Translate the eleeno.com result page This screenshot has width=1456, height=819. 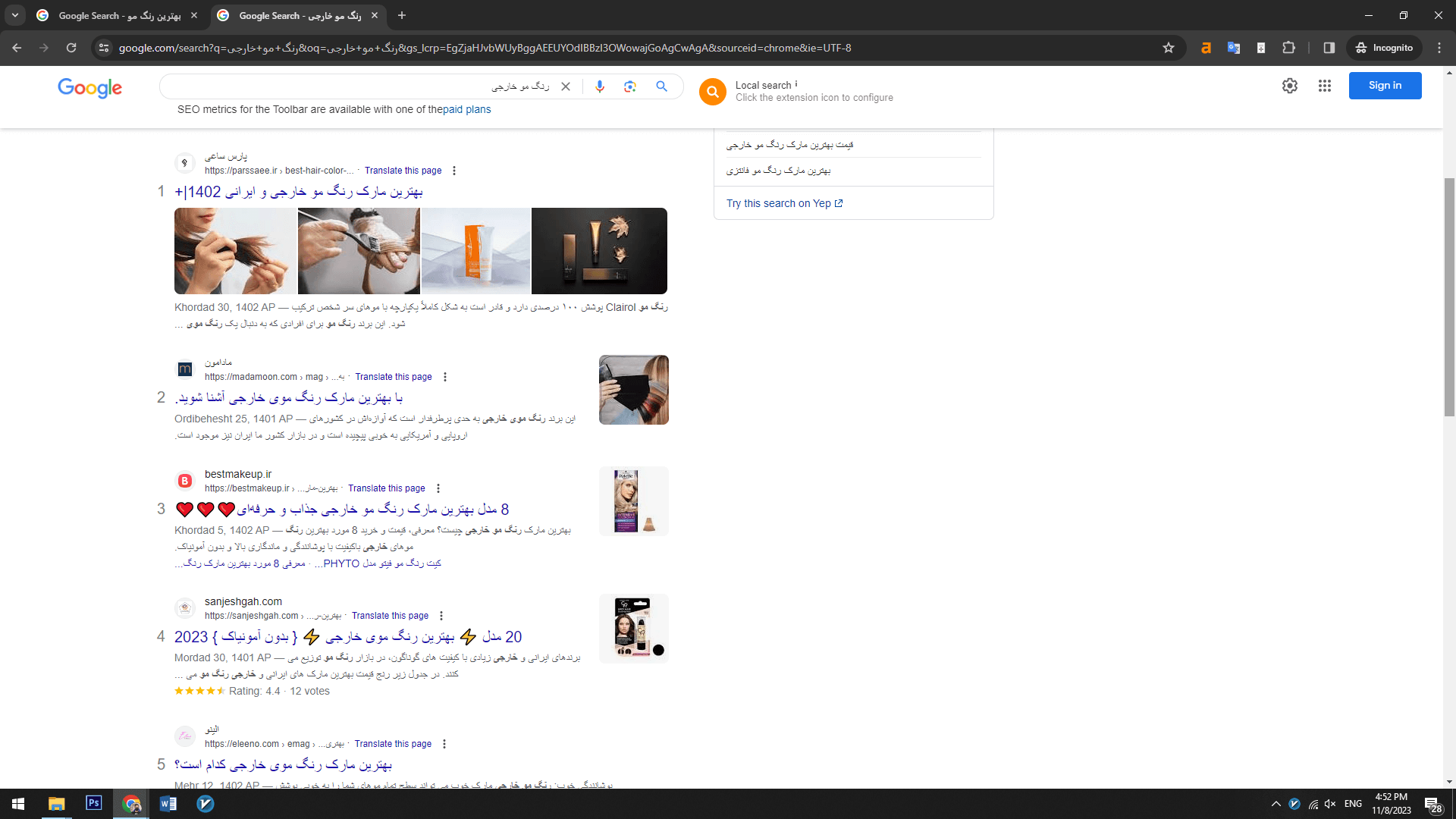point(393,744)
